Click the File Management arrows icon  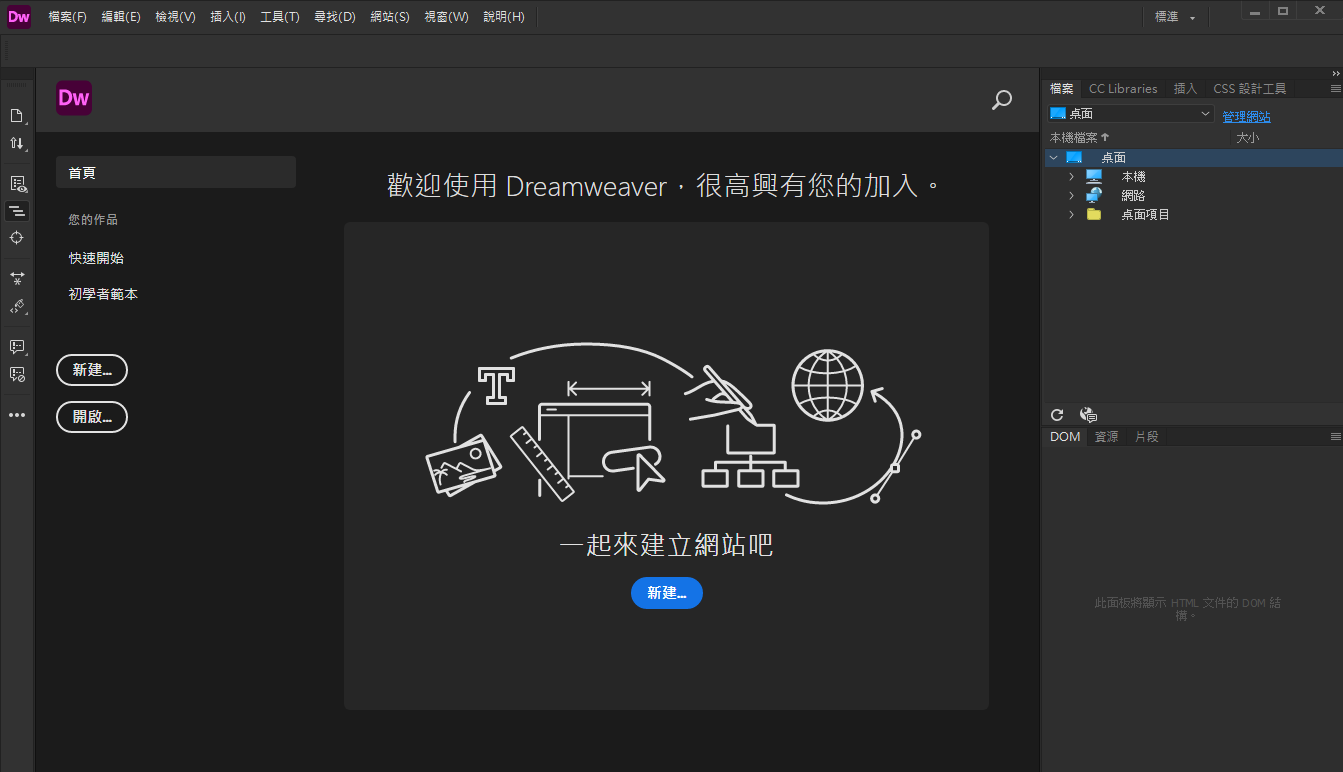point(17,144)
